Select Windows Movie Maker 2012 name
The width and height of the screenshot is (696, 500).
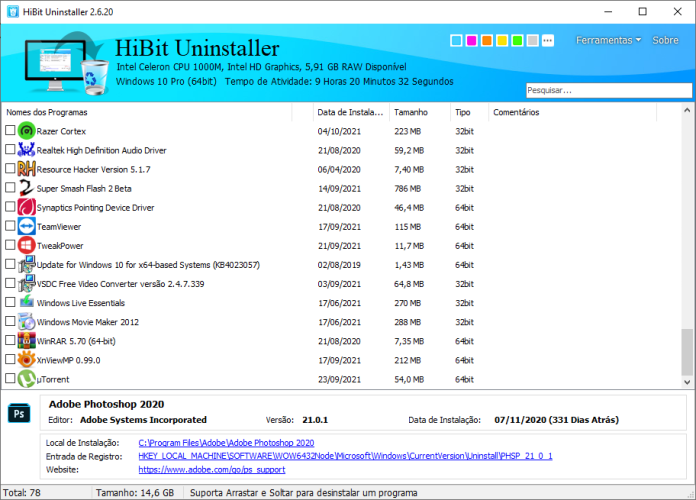tap(88, 322)
